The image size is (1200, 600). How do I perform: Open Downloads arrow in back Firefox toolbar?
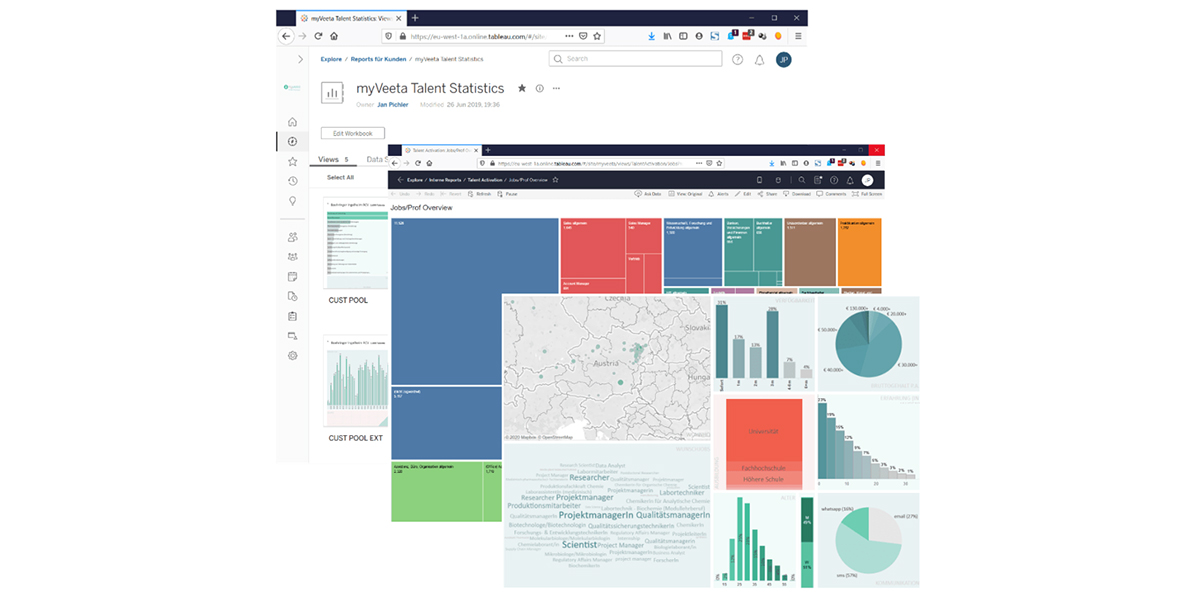(652, 36)
